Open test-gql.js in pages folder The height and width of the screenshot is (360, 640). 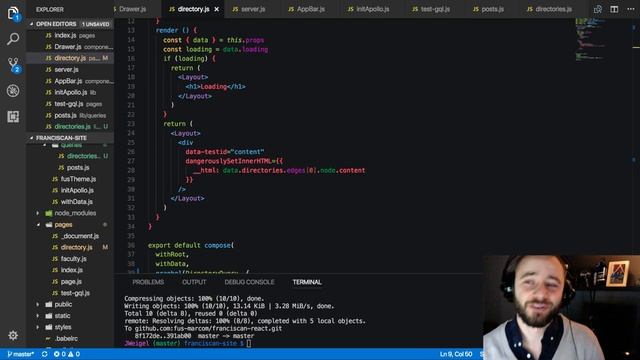click(x=70, y=293)
